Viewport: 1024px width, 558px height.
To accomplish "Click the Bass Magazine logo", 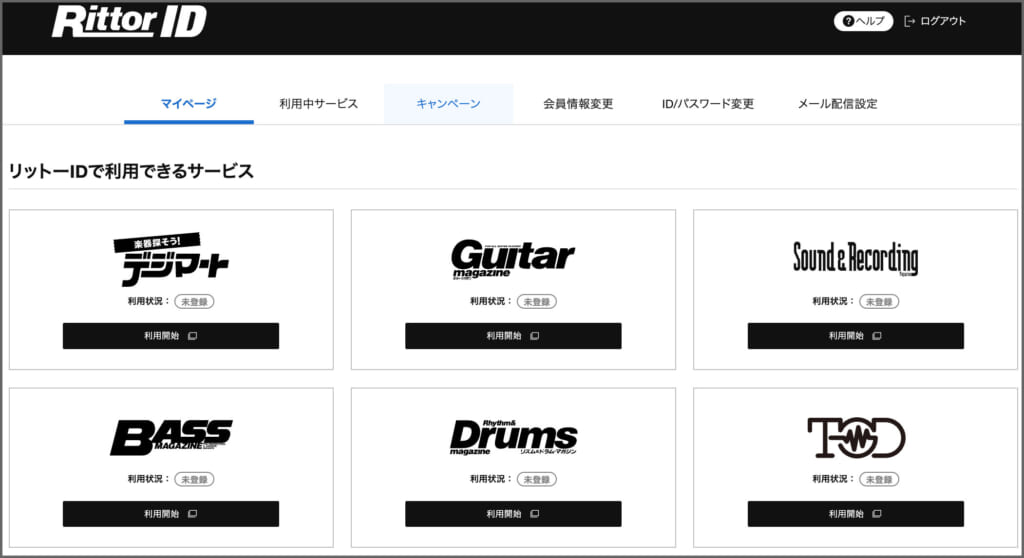I will click(x=170, y=437).
